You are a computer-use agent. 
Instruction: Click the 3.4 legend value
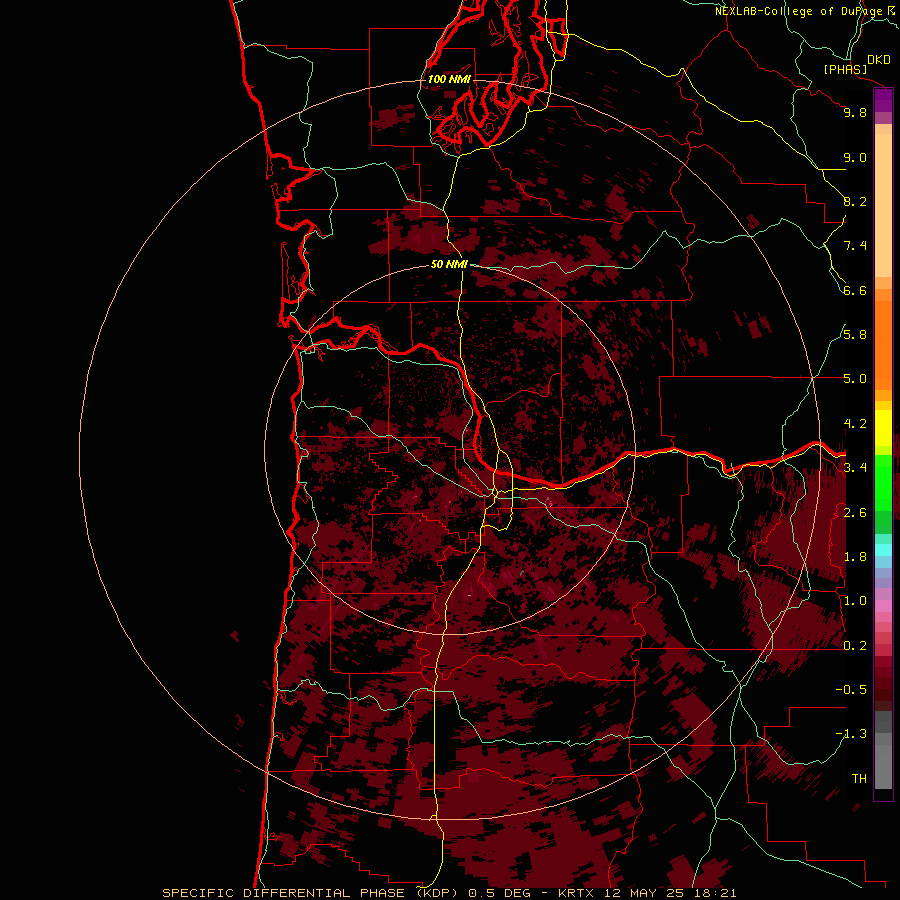click(855, 467)
